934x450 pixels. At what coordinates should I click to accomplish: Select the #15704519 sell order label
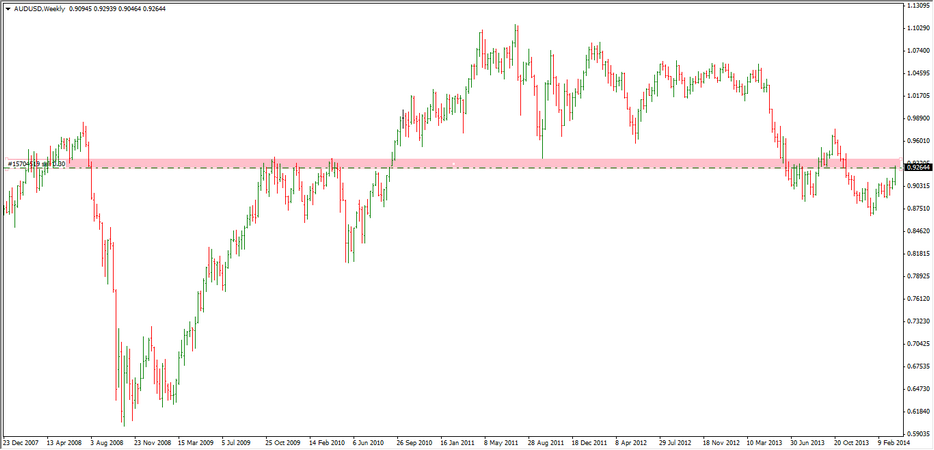click(36, 163)
